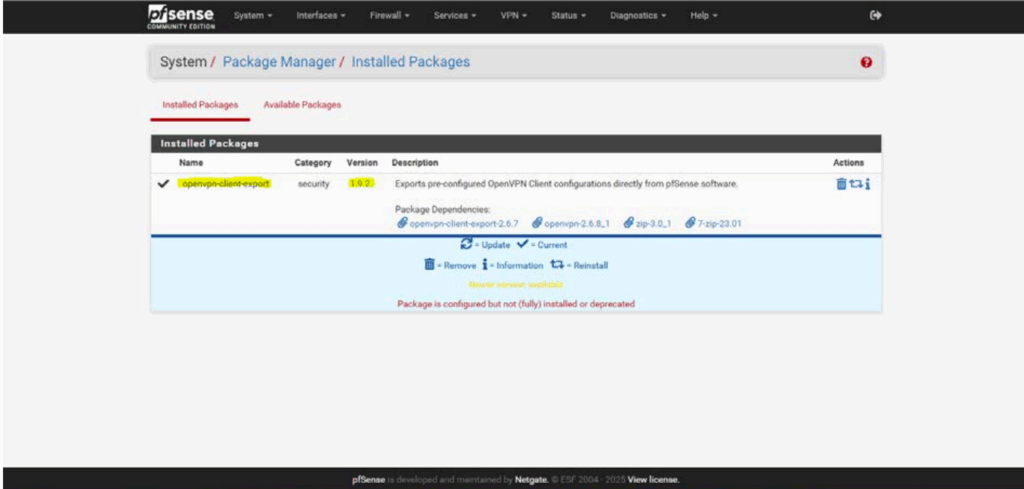This screenshot has height=489, width=1024.
Task: Click the reinstall icon for openvpn-client-export
Action: tap(856, 184)
